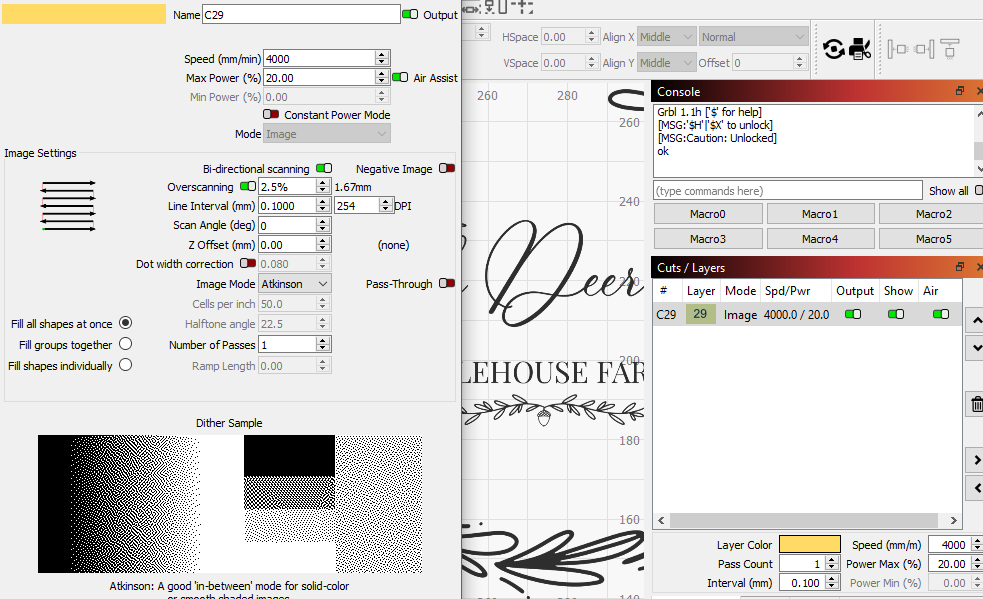The height and width of the screenshot is (599, 983).
Task: Toggle Bi-directional scanning
Action: click(324, 168)
